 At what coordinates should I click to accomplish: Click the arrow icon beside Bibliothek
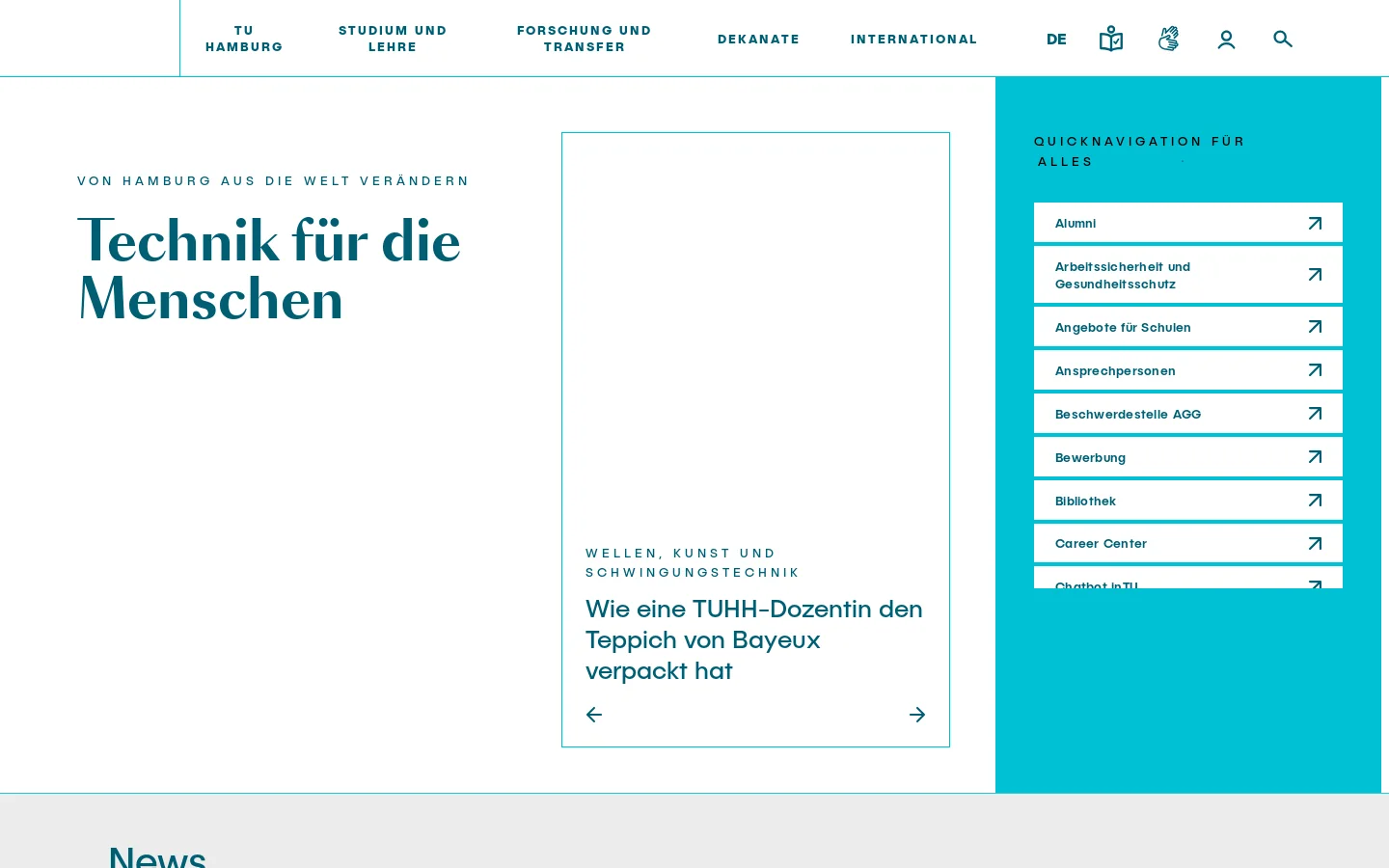tap(1315, 501)
